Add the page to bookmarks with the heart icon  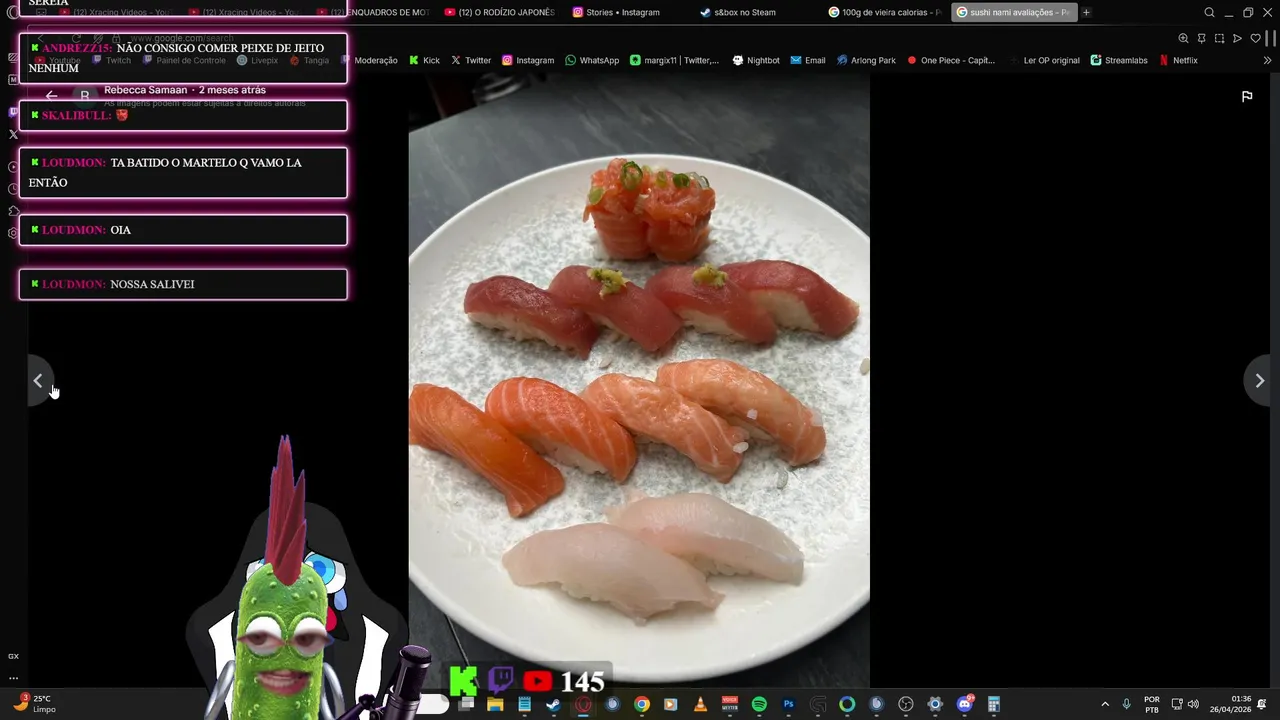(1255, 38)
